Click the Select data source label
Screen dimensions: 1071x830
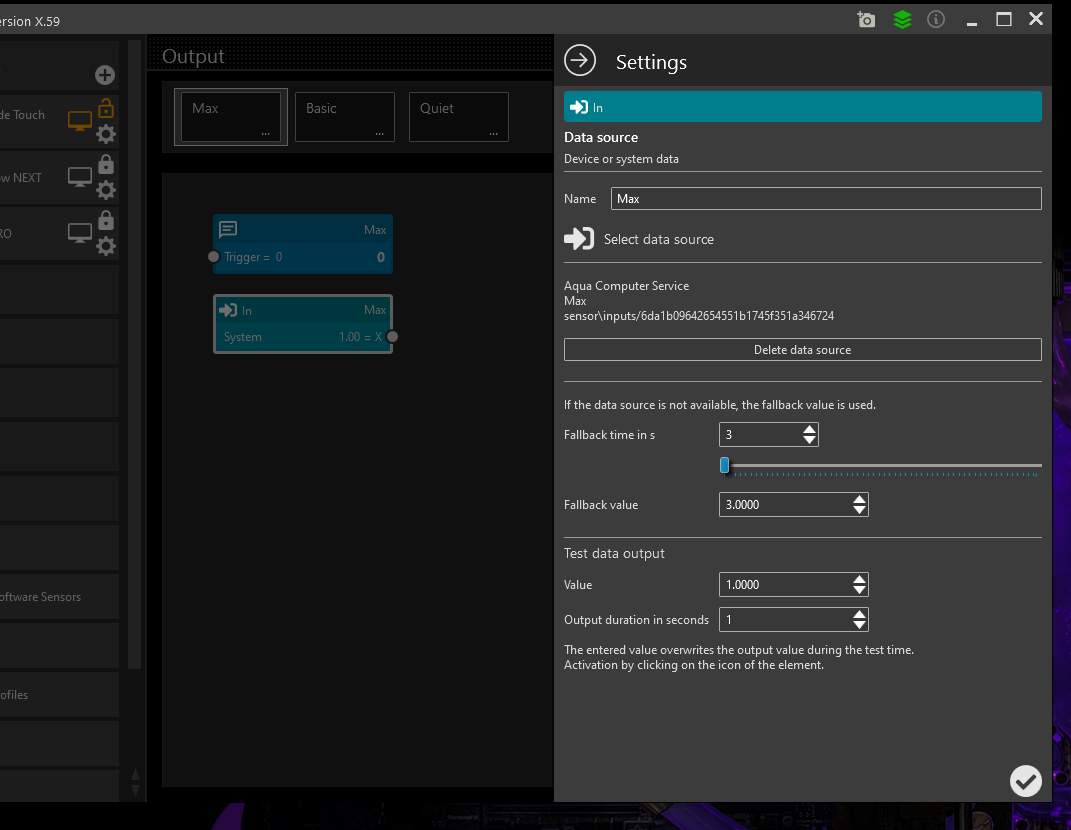[659, 240]
